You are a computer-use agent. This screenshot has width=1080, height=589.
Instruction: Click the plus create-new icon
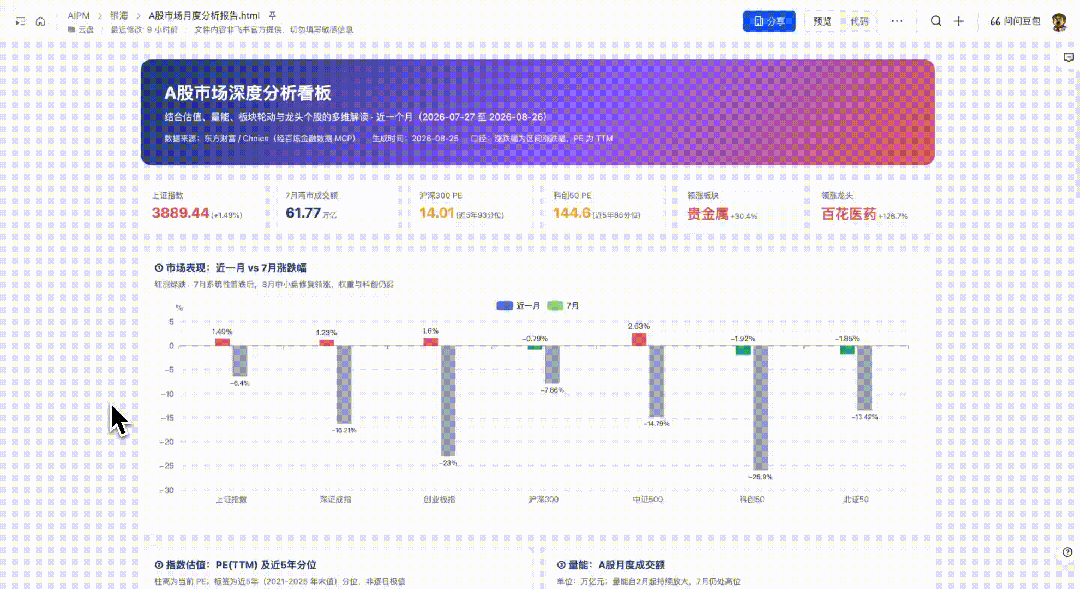[959, 21]
